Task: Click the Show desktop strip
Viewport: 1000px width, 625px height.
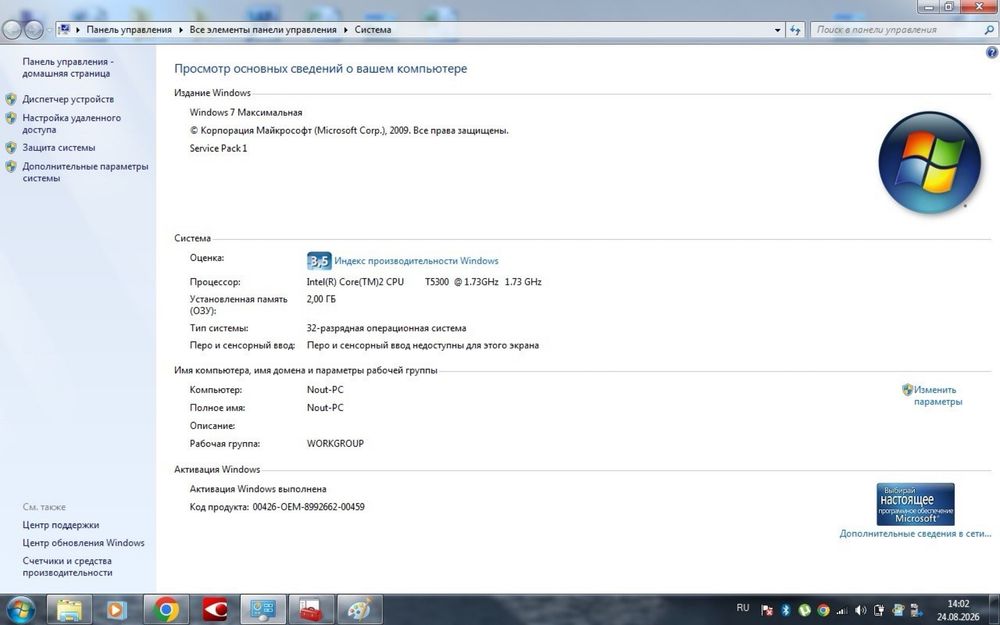Action: (x=996, y=610)
